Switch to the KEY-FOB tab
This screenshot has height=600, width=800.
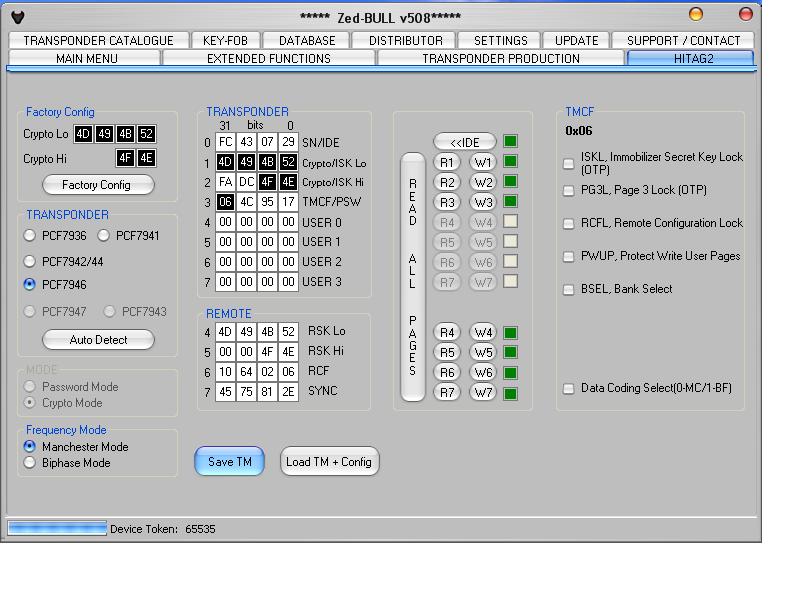(225, 40)
